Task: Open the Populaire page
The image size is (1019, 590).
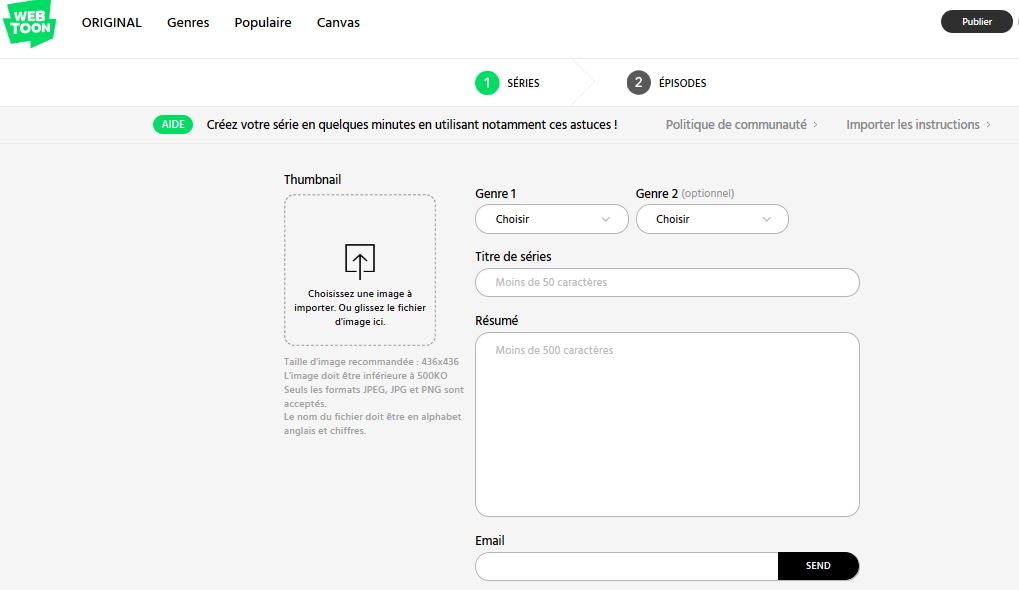Action: click(x=263, y=22)
